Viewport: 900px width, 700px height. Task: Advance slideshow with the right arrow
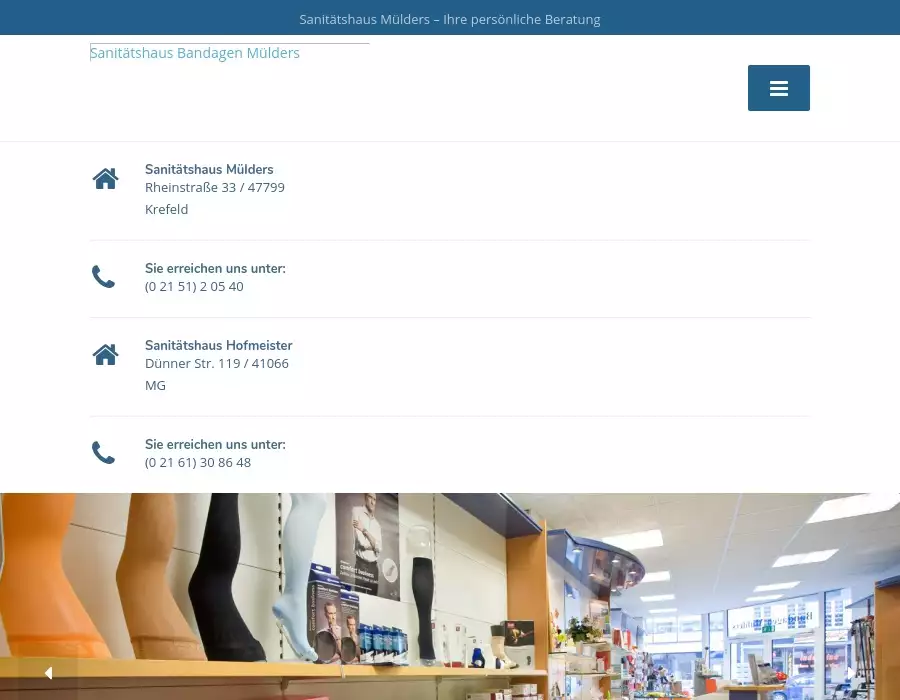tap(852, 673)
